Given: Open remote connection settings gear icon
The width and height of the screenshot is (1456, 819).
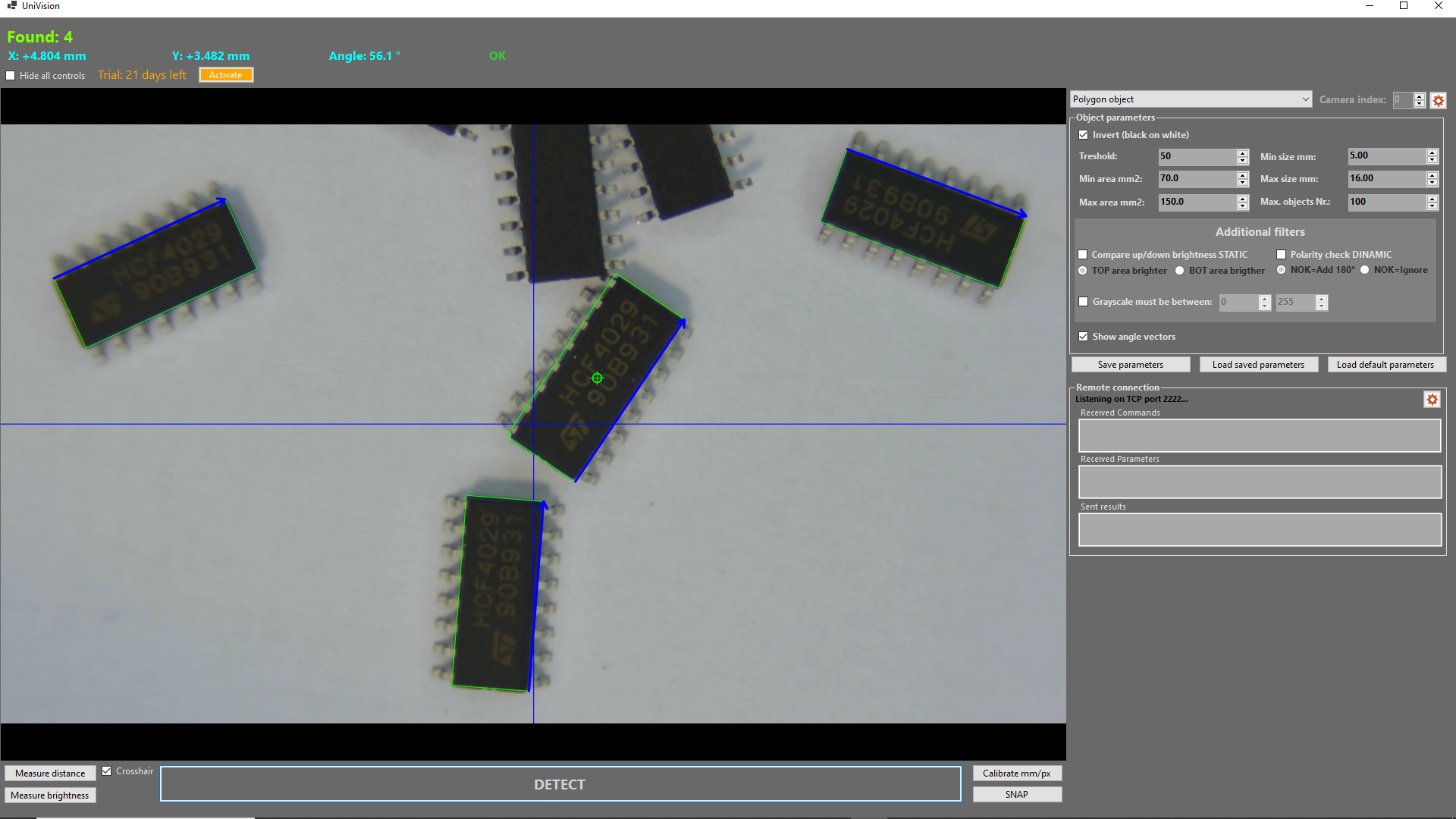Looking at the screenshot, I should 1432,400.
